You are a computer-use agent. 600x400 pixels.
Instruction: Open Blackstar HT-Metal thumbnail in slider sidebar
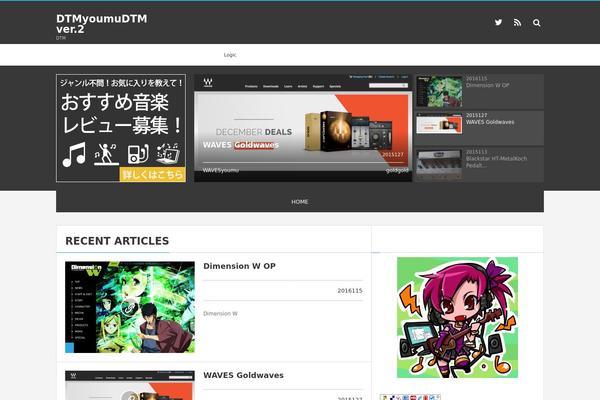pos(439,165)
